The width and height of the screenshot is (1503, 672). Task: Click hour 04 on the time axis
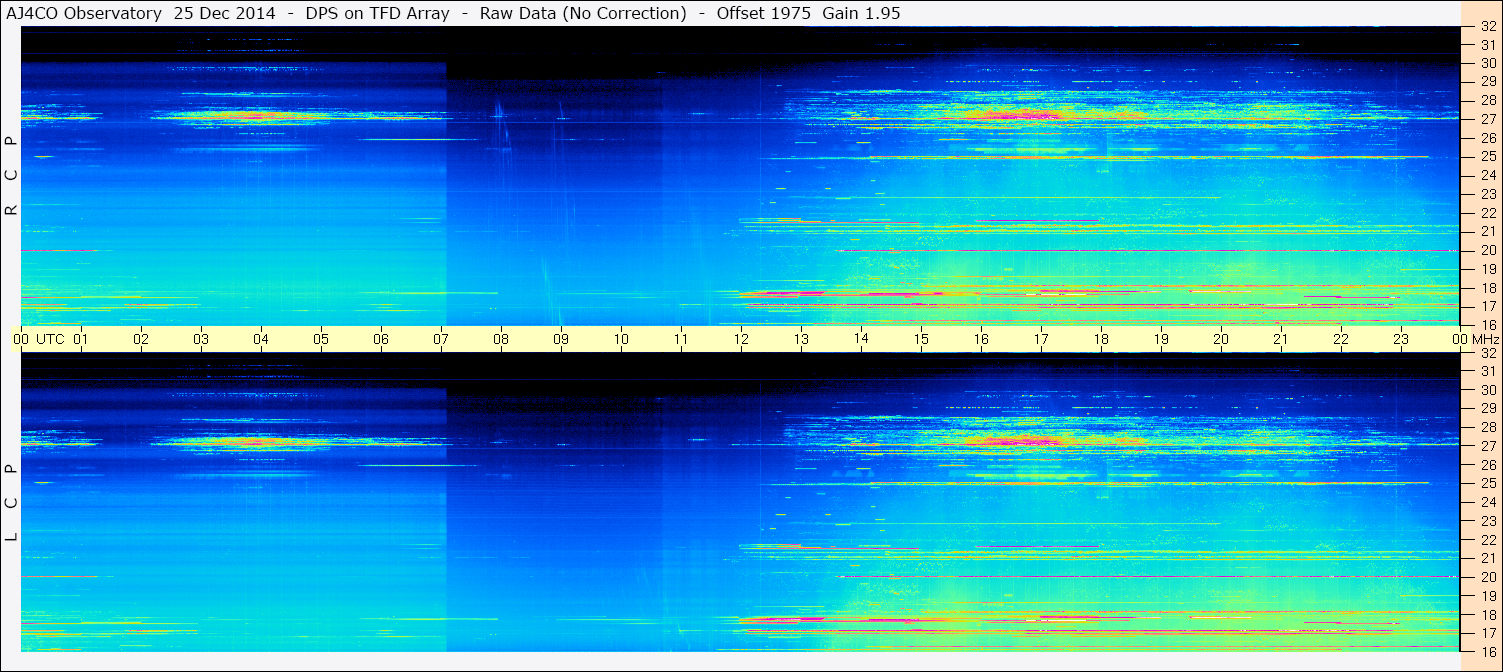pyautogui.click(x=261, y=339)
